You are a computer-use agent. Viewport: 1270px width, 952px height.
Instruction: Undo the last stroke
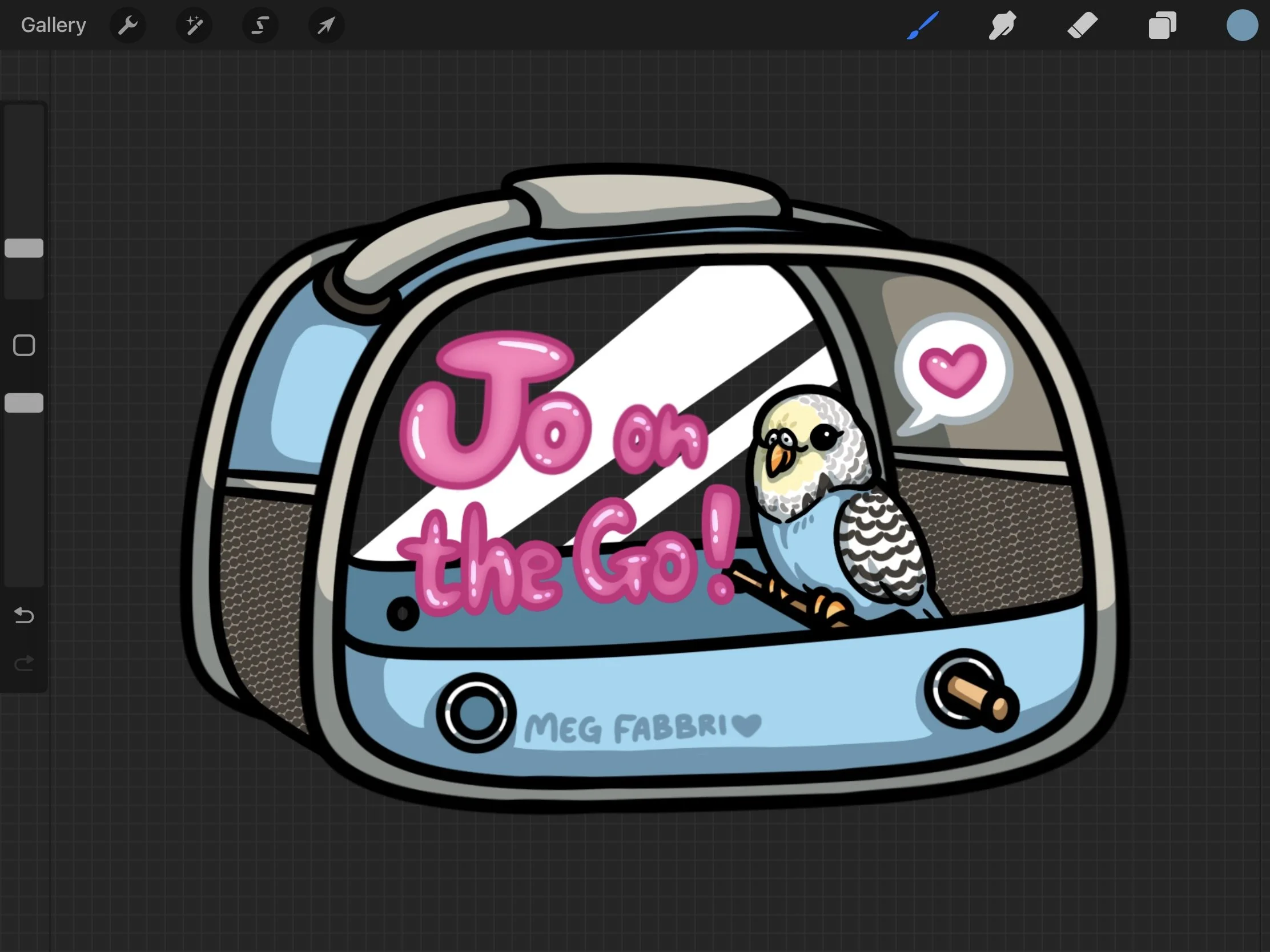pyautogui.click(x=24, y=615)
